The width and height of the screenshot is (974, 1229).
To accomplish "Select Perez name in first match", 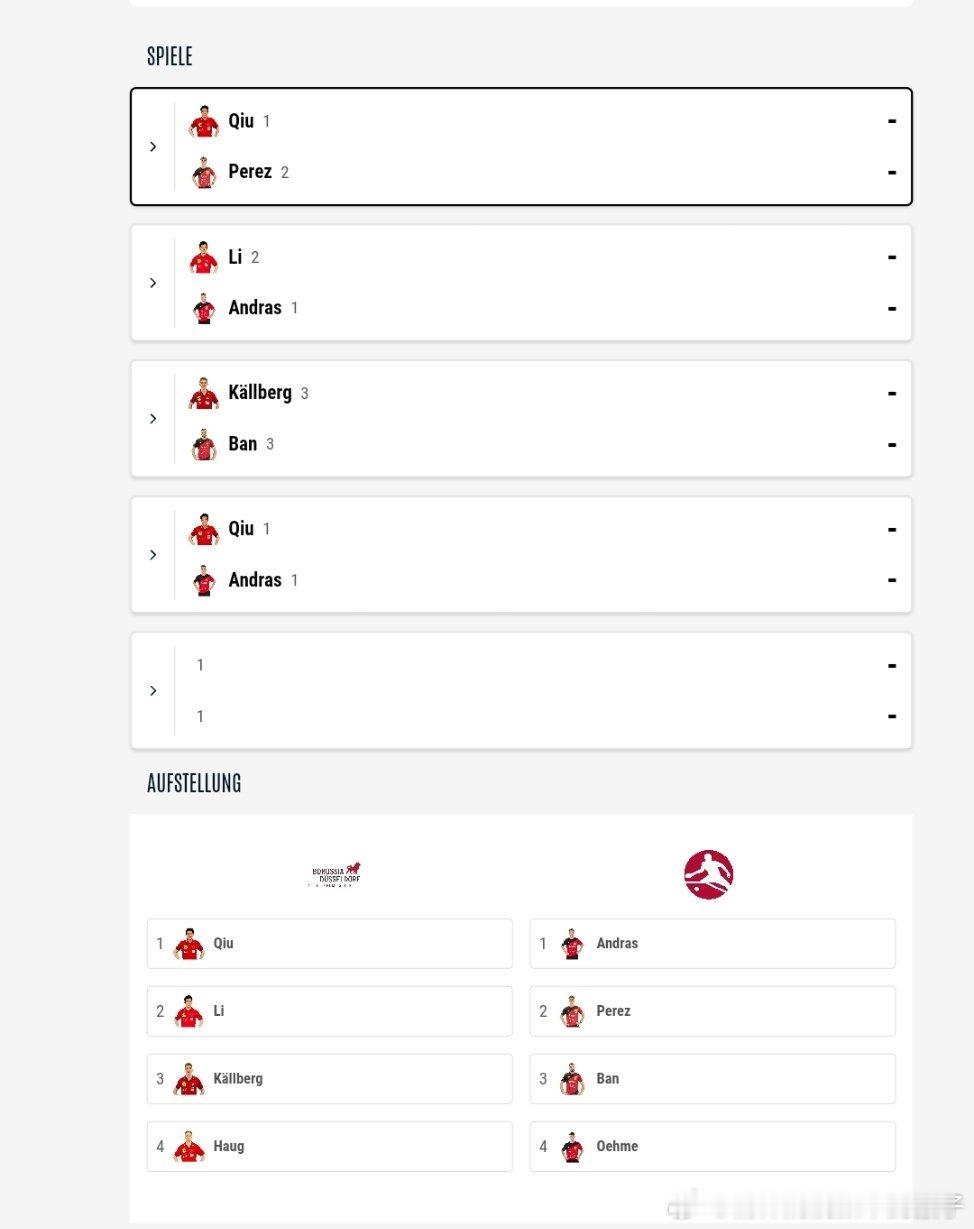I will (x=250, y=172).
